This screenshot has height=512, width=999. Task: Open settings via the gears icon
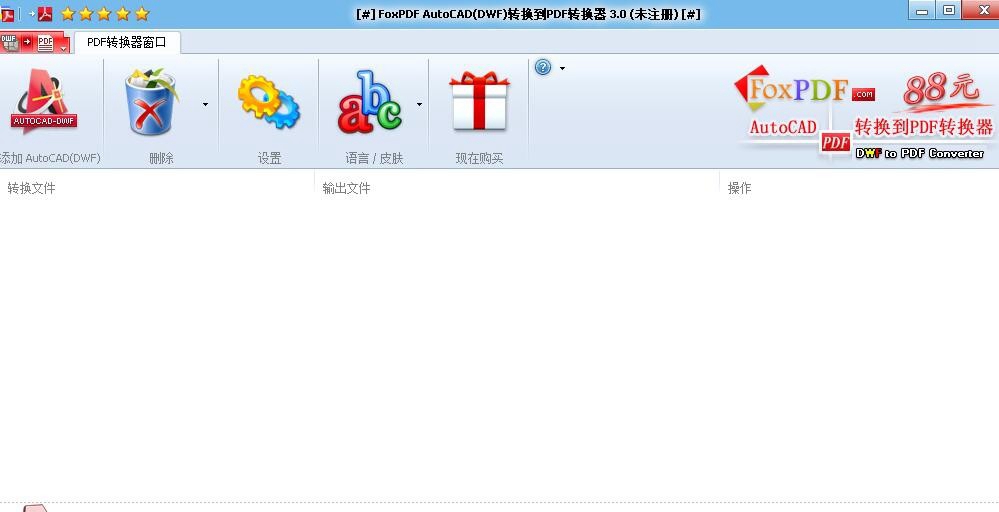[x=268, y=102]
